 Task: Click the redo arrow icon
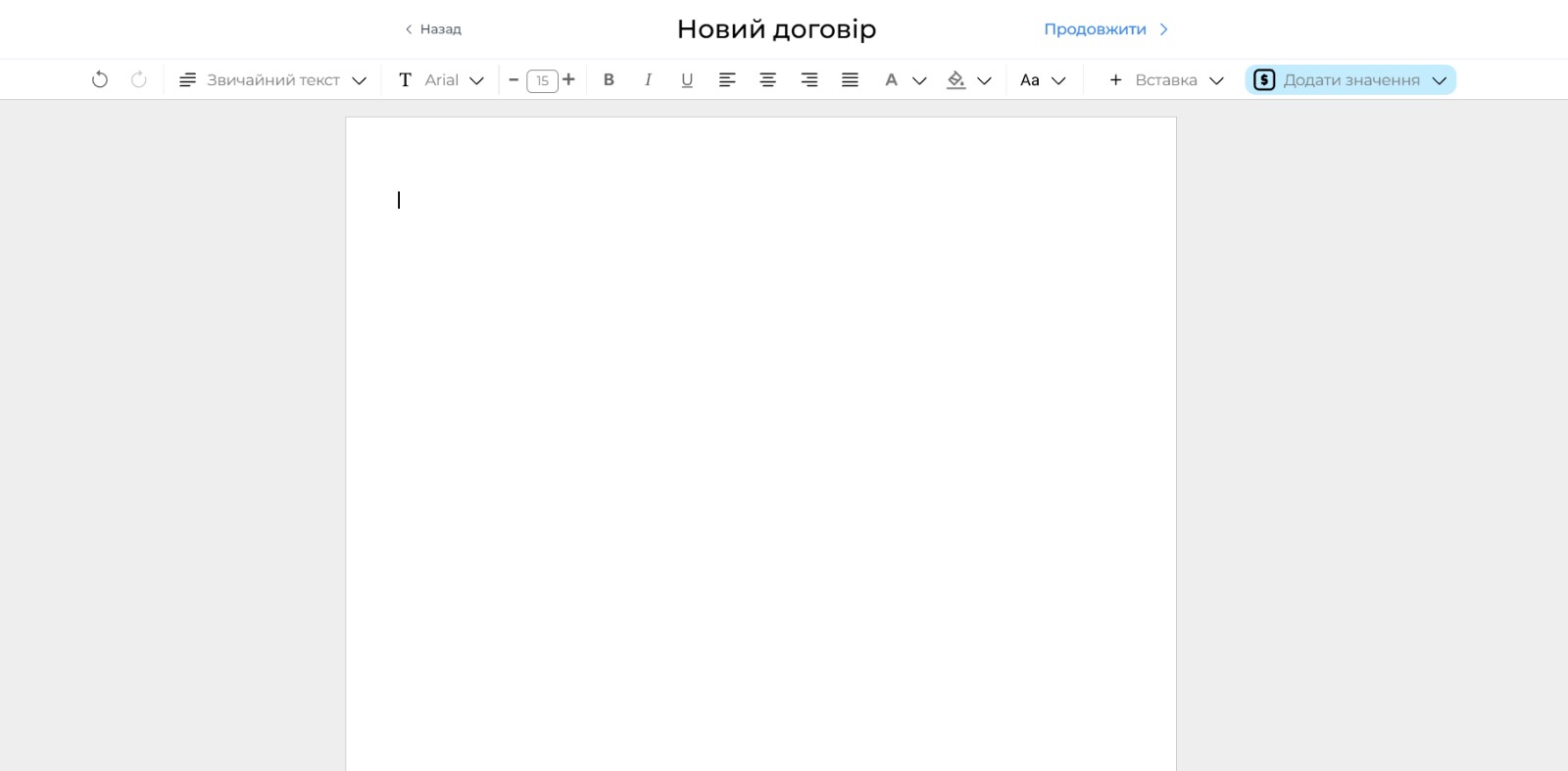pos(139,79)
